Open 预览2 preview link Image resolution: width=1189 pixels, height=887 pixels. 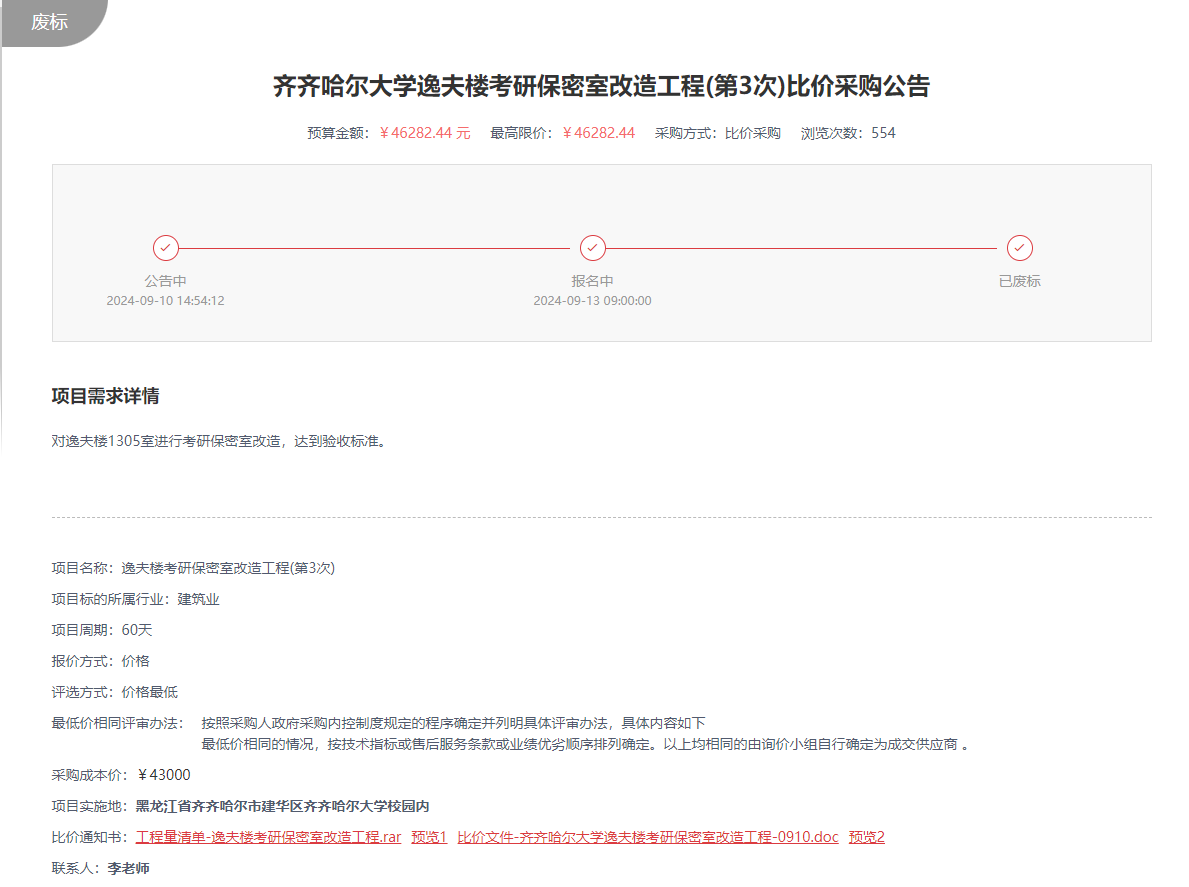point(867,837)
